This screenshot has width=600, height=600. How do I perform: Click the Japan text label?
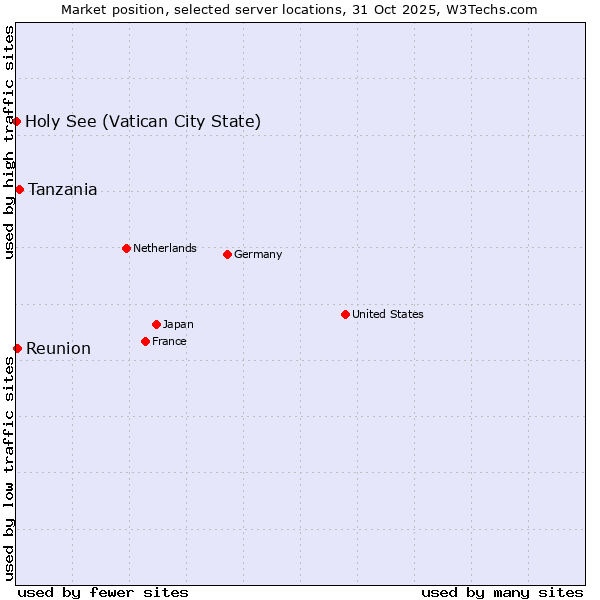tap(178, 324)
